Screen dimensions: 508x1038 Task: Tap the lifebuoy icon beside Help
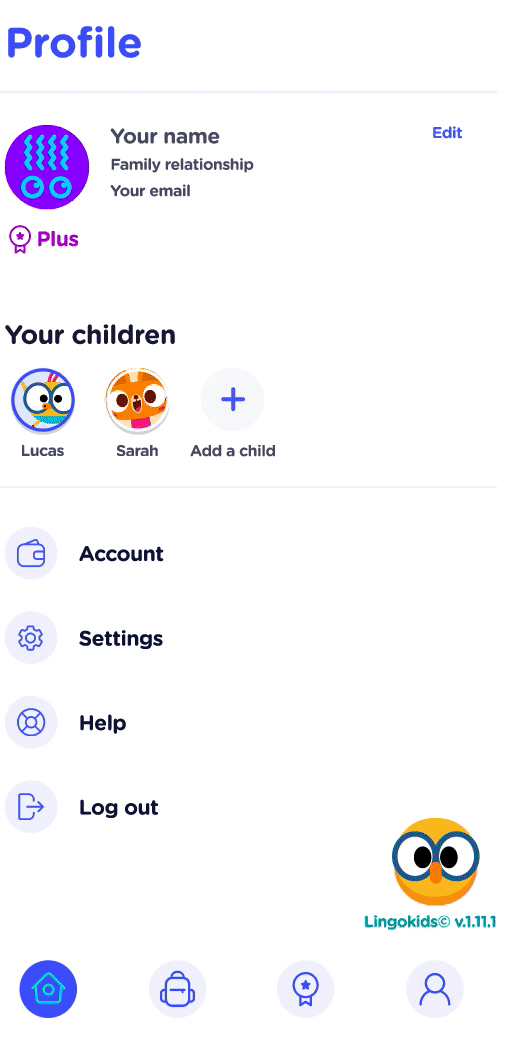pyautogui.click(x=31, y=722)
